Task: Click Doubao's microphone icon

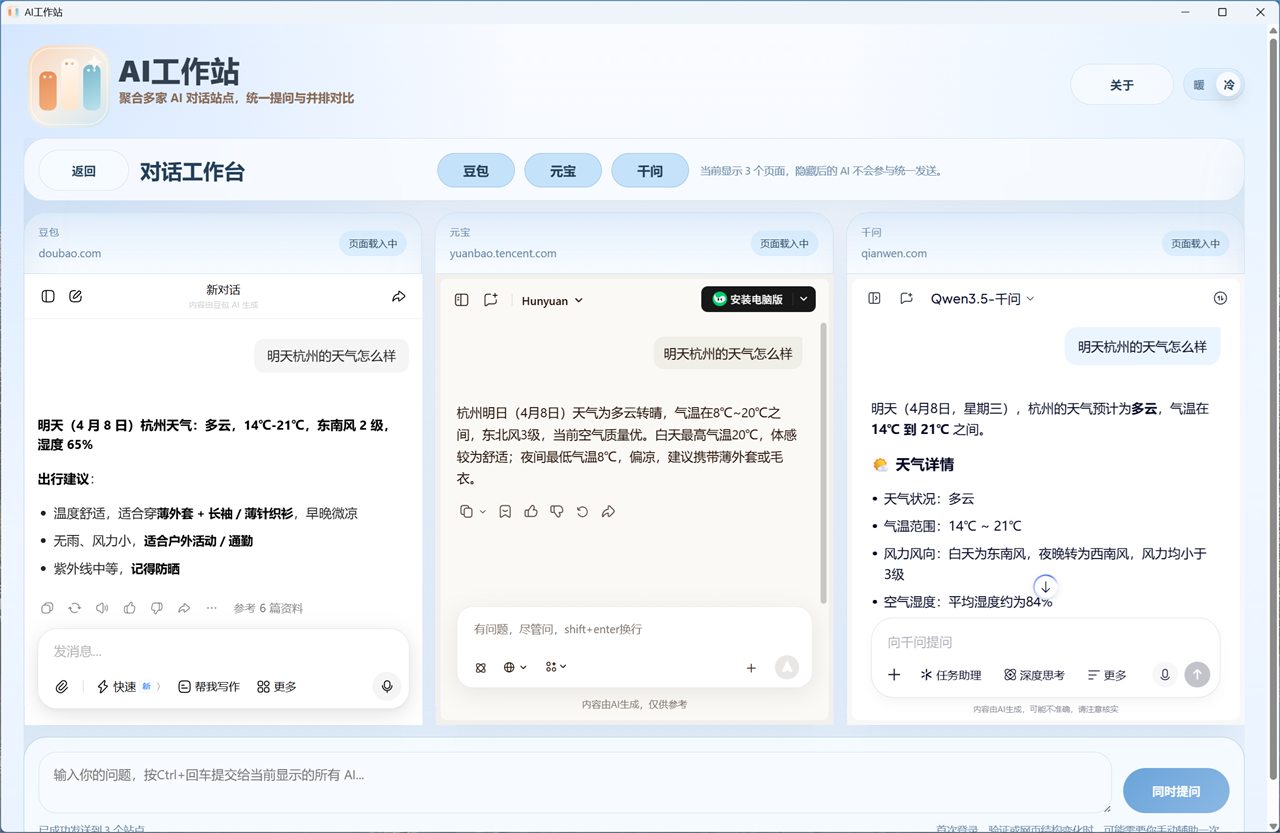Action: click(x=387, y=687)
